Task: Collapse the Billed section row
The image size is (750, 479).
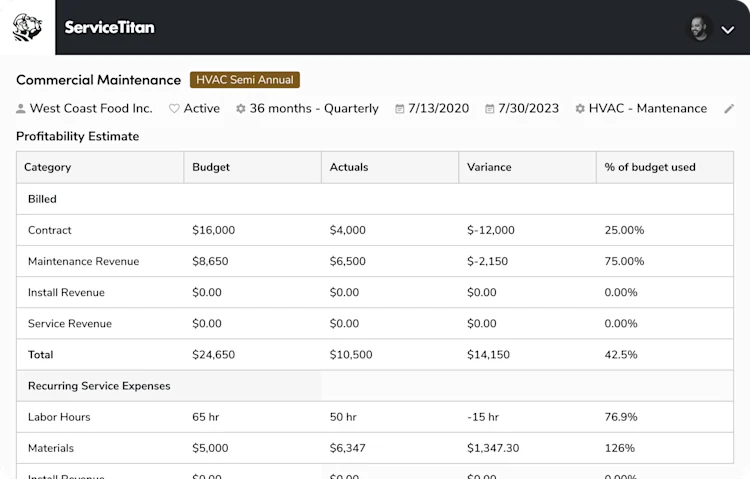Action: click(375, 199)
